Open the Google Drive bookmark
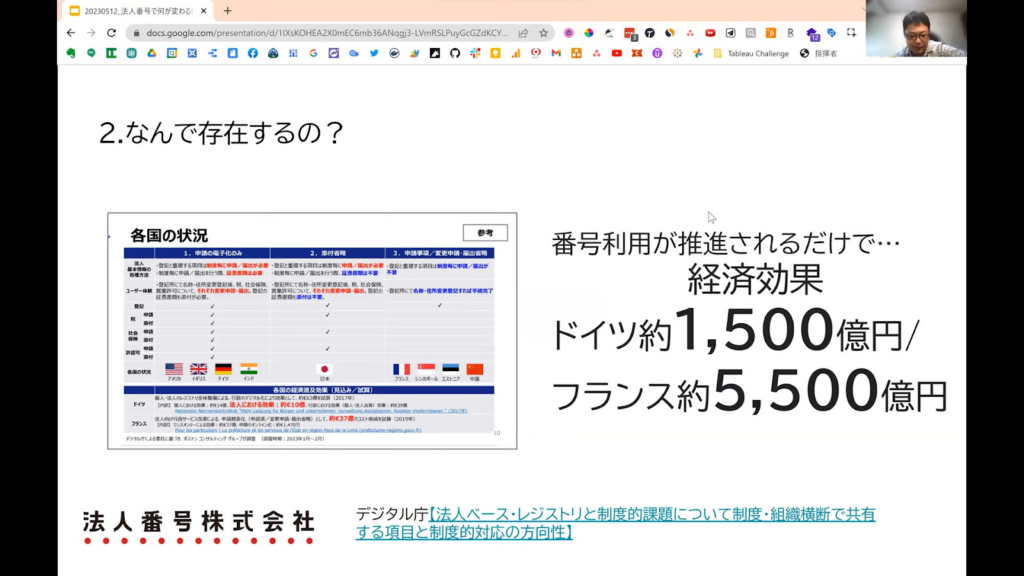 click(x=152, y=53)
